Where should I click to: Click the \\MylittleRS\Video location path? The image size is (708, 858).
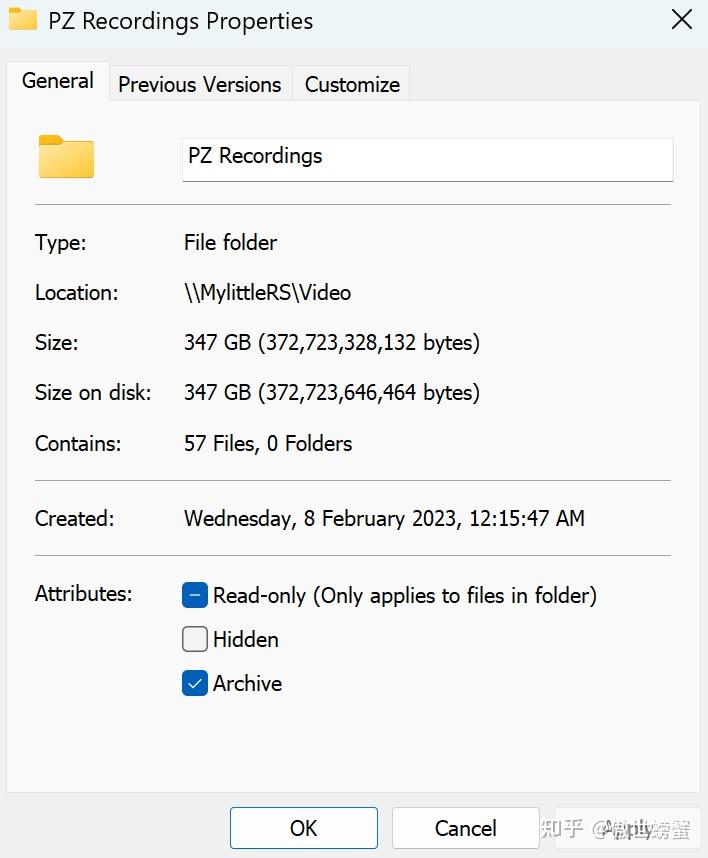(x=268, y=293)
